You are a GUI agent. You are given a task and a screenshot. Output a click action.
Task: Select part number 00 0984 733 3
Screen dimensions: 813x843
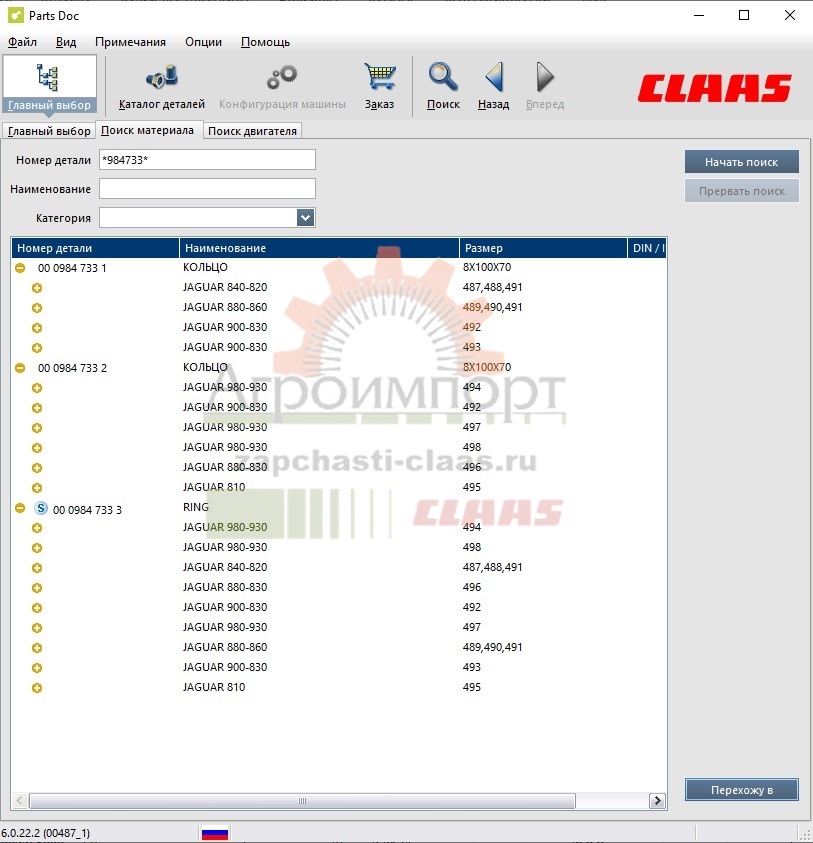pos(87,510)
